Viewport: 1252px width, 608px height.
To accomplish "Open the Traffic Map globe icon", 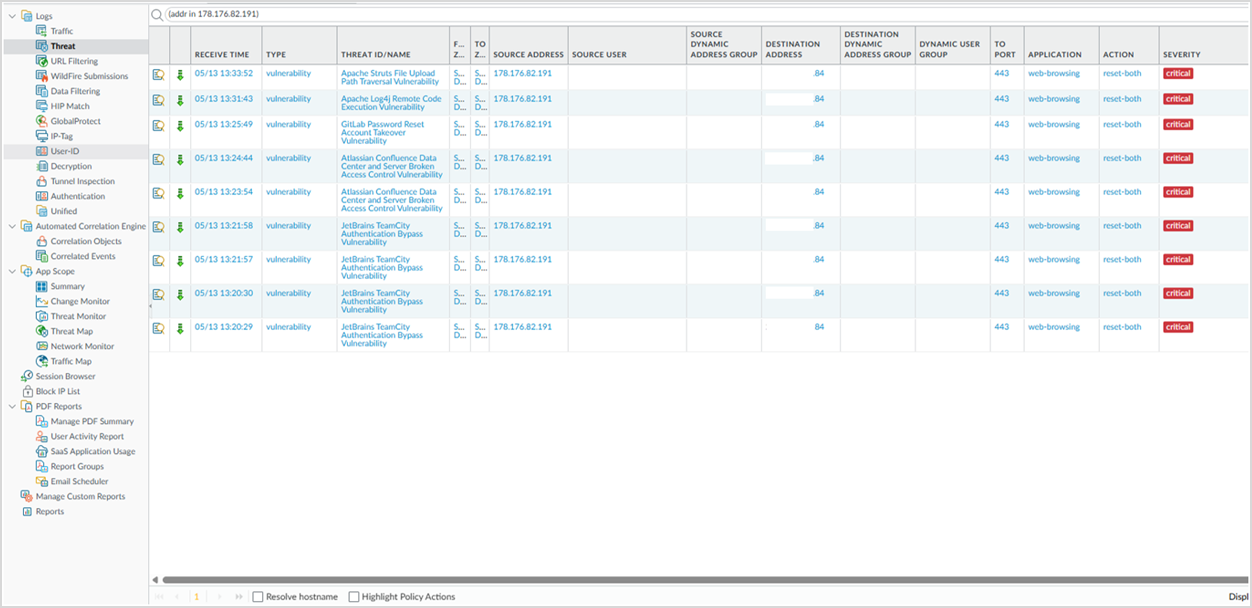I will point(42,361).
